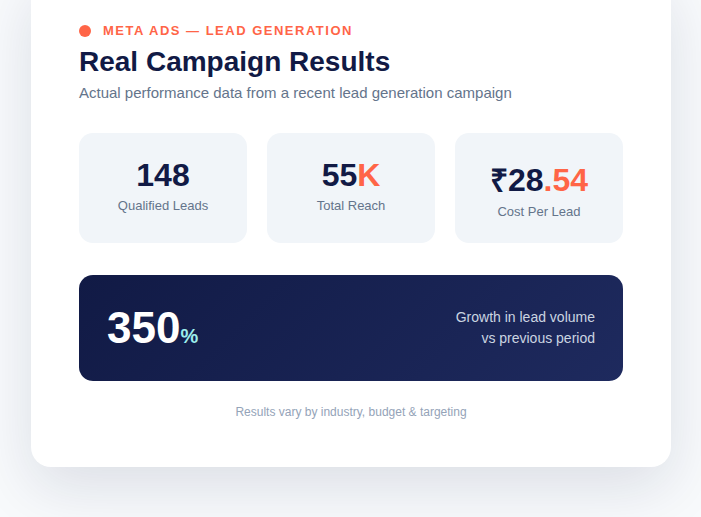Viewport: 701px width, 517px height.
Task: Click the campaign performance subtitle text
Action: pos(295,93)
